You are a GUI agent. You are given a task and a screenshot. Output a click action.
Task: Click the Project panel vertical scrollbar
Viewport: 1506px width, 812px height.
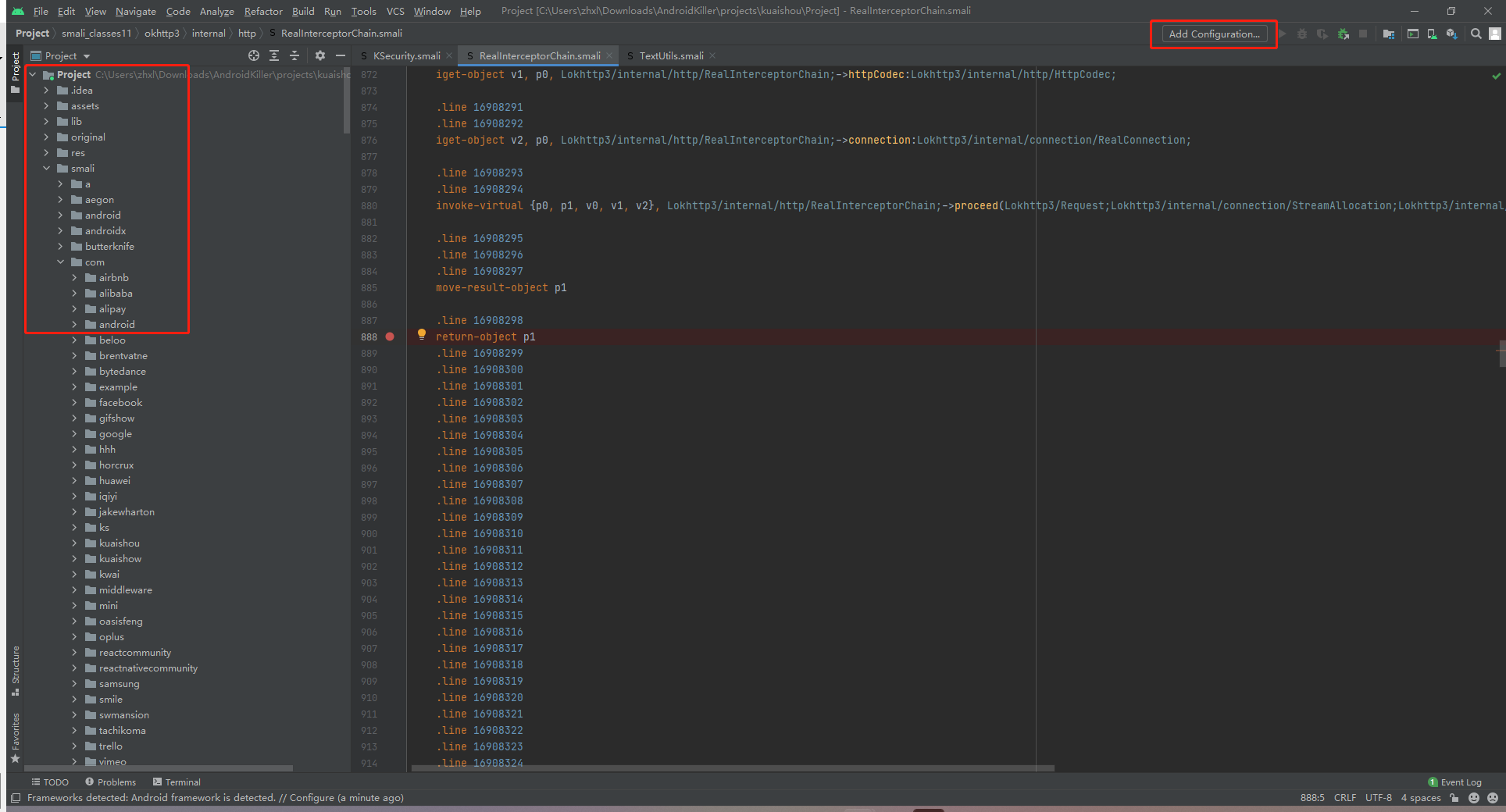tap(347, 100)
